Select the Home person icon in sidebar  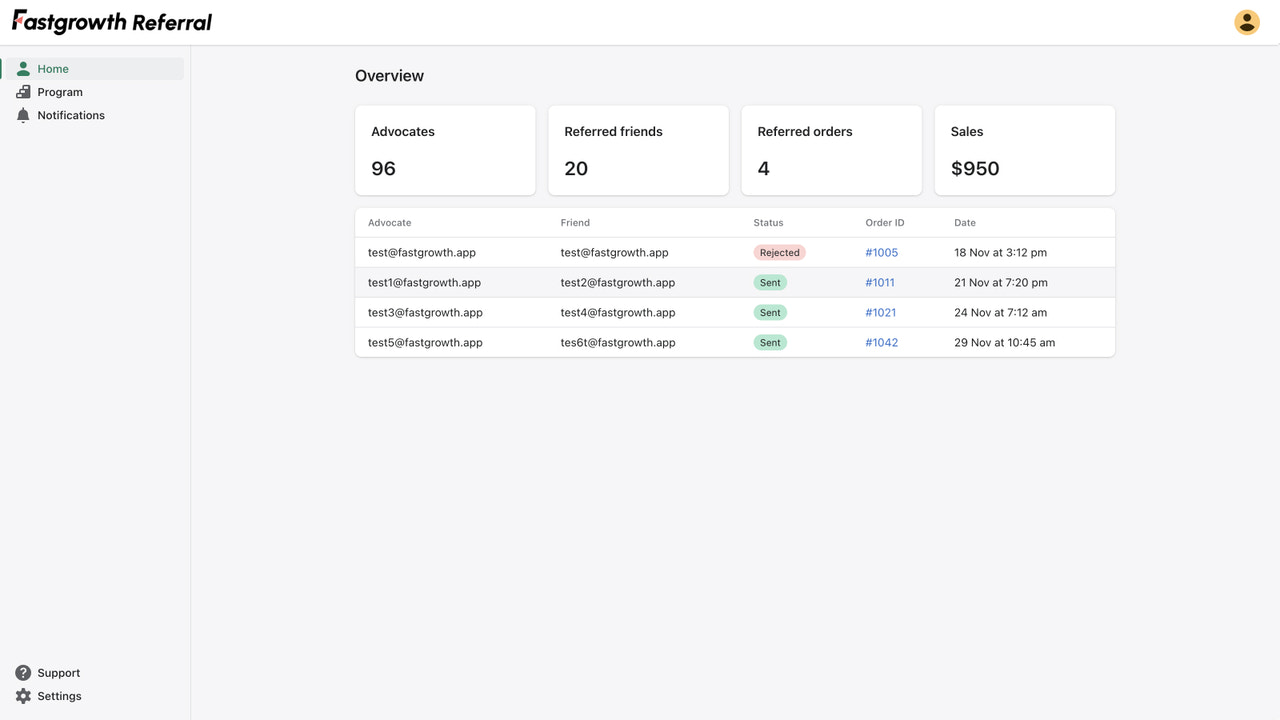click(x=22, y=68)
